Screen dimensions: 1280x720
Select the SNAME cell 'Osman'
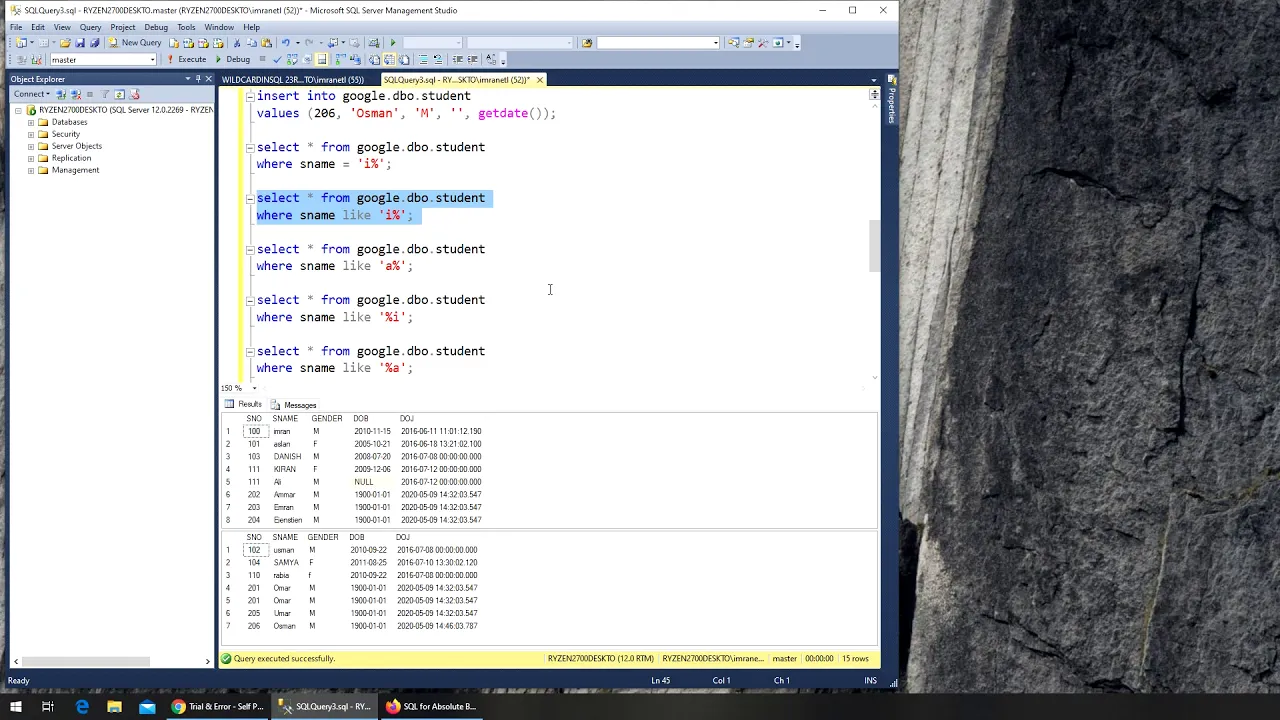(284, 626)
